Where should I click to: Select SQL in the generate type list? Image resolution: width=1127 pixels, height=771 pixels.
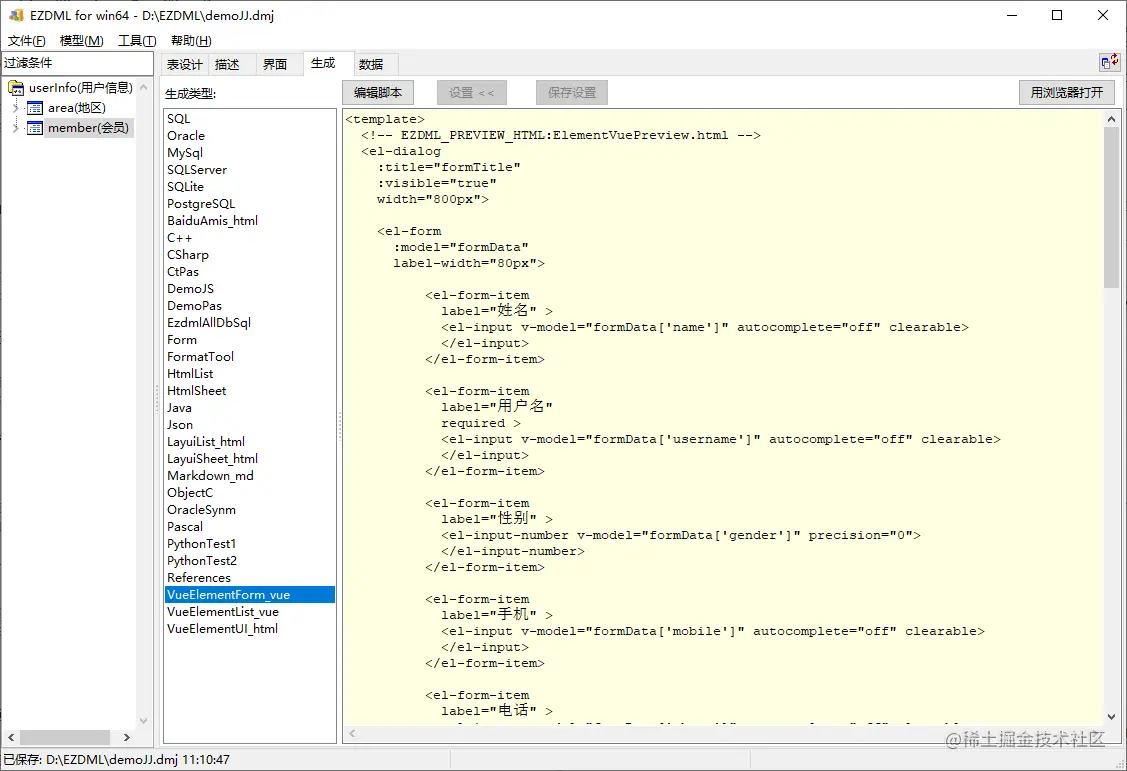click(x=249, y=119)
